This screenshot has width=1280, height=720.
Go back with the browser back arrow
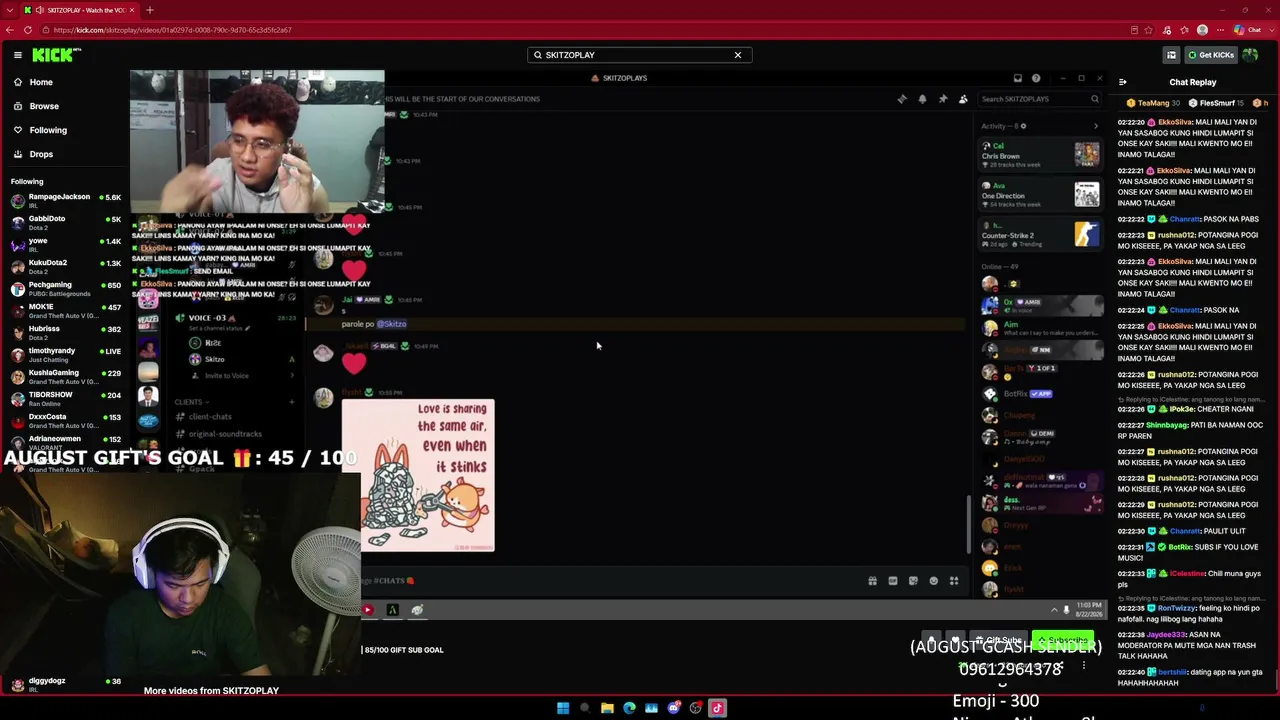10,30
